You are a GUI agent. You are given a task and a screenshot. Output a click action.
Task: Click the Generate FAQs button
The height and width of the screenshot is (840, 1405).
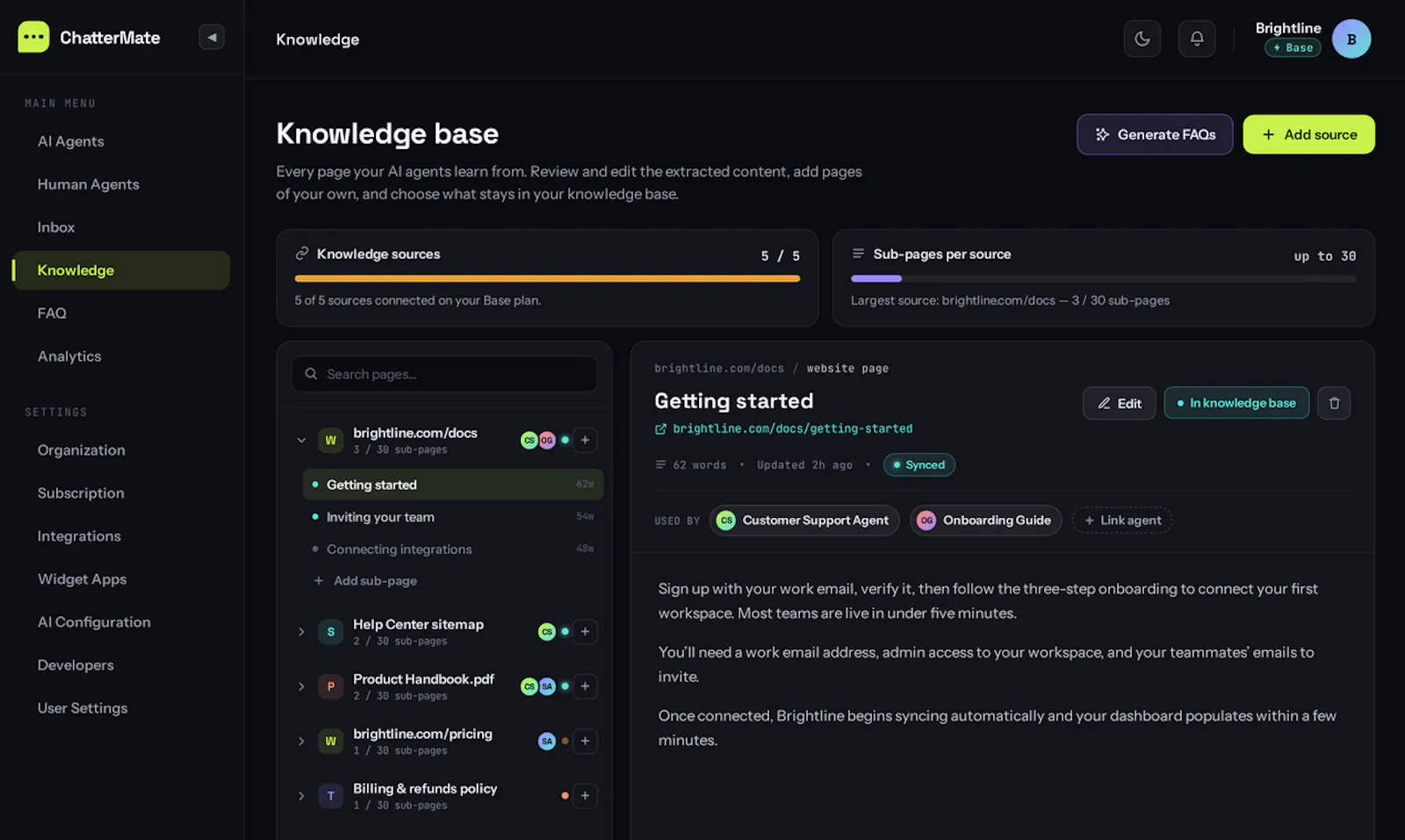point(1155,134)
